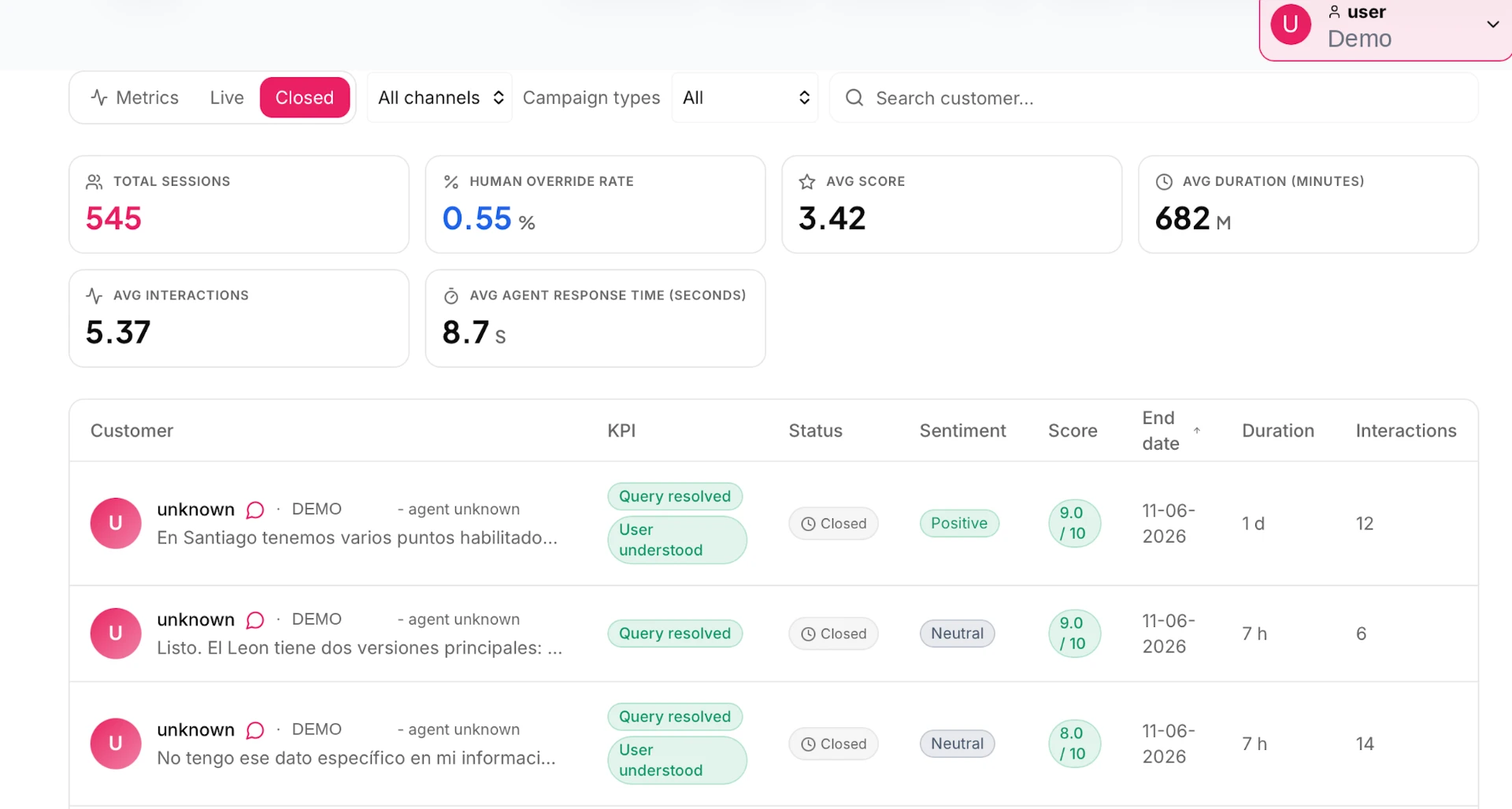This screenshot has width=1512, height=809.
Task: Click the Status column header
Action: coord(816,431)
